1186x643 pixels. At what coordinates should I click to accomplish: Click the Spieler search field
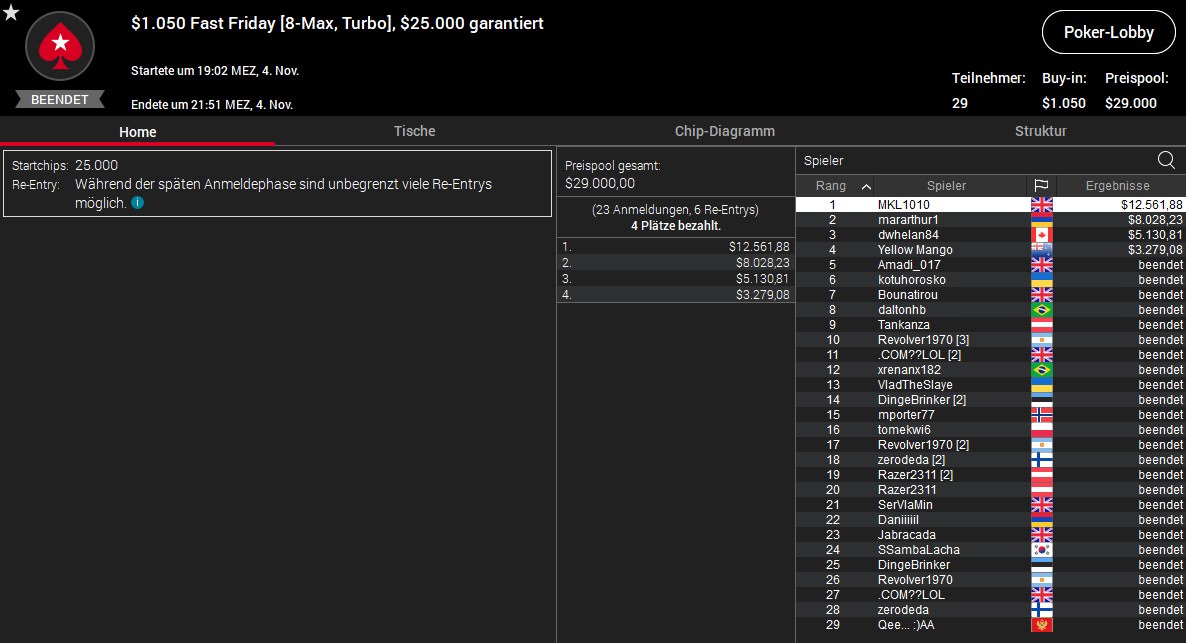click(x=976, y=160)
